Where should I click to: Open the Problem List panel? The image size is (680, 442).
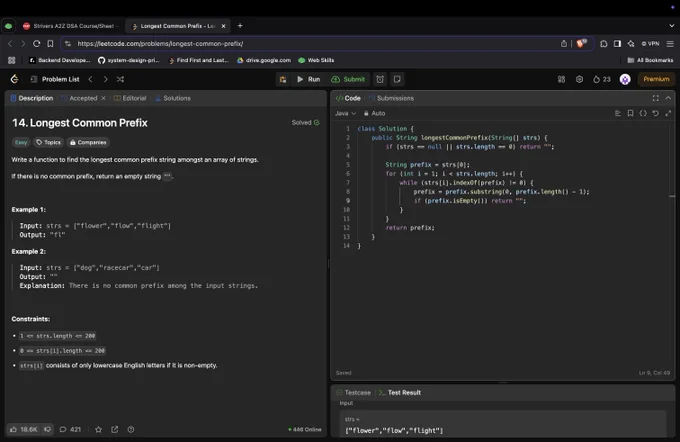[55, 79]
